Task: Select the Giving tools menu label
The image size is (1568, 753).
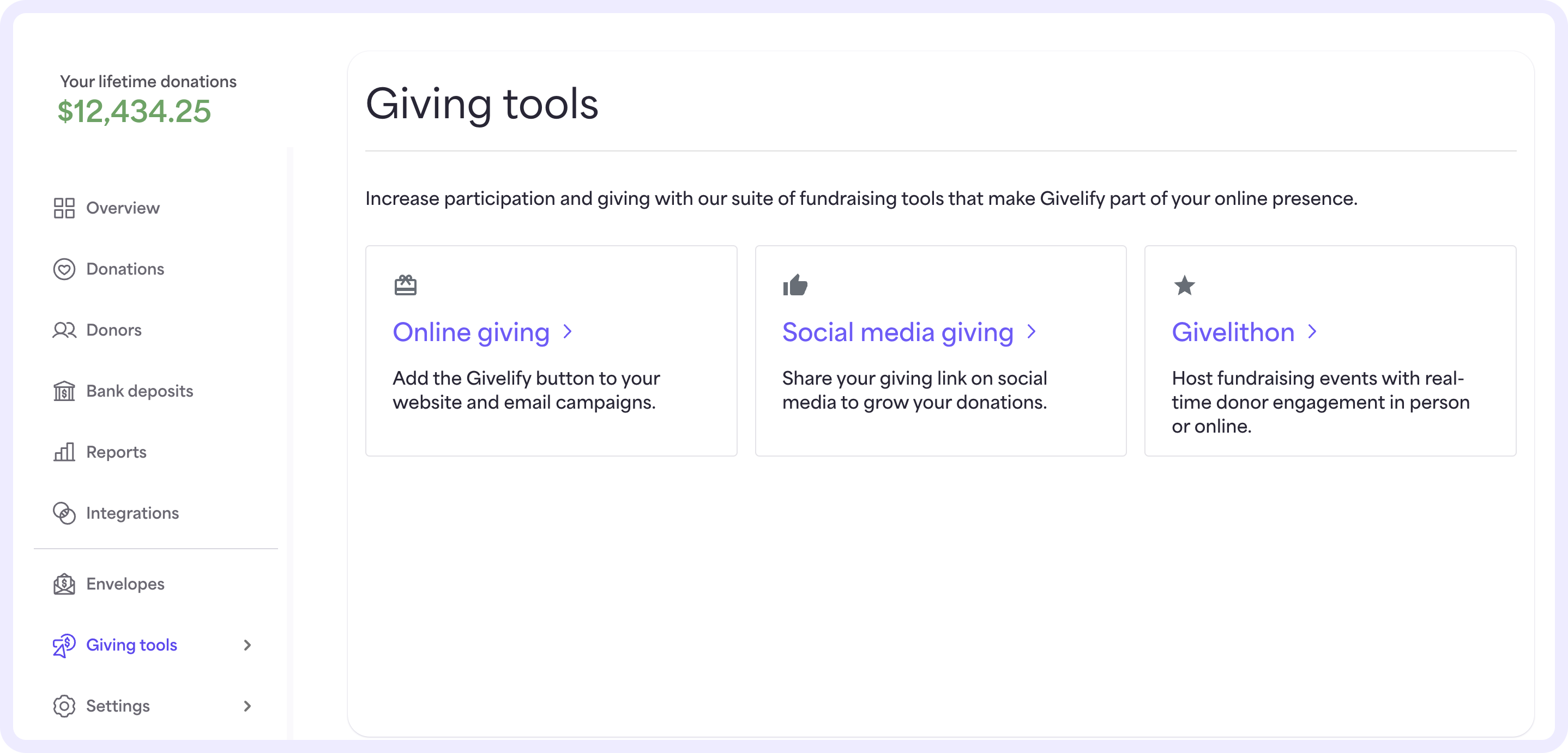Action: [x=131, y=645]
